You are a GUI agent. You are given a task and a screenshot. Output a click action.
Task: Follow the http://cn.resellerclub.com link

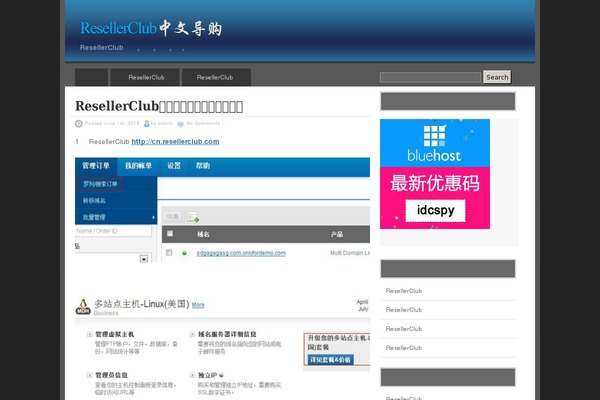tap(175, 142)
